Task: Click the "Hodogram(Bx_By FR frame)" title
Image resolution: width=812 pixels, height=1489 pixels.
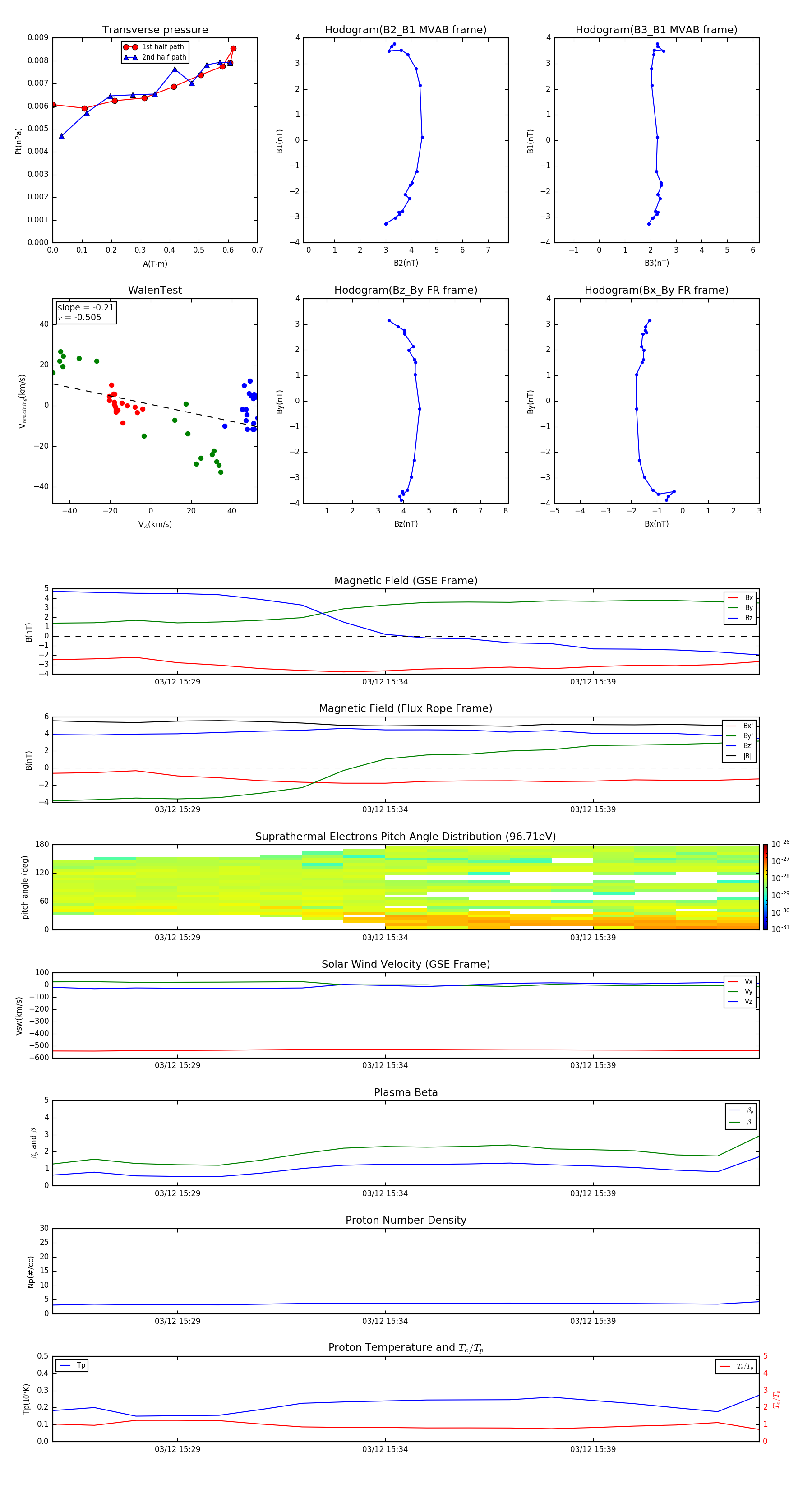Action: click(x=656, y=290)
